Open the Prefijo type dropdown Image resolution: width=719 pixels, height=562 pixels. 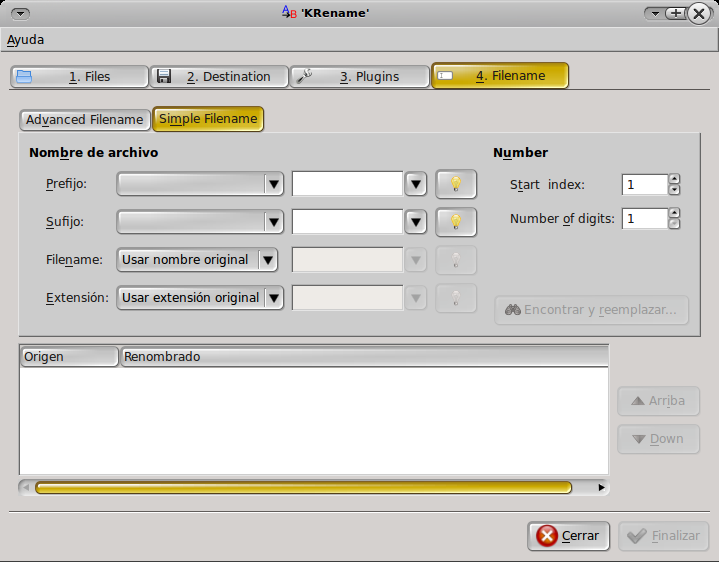coord(200,184)
